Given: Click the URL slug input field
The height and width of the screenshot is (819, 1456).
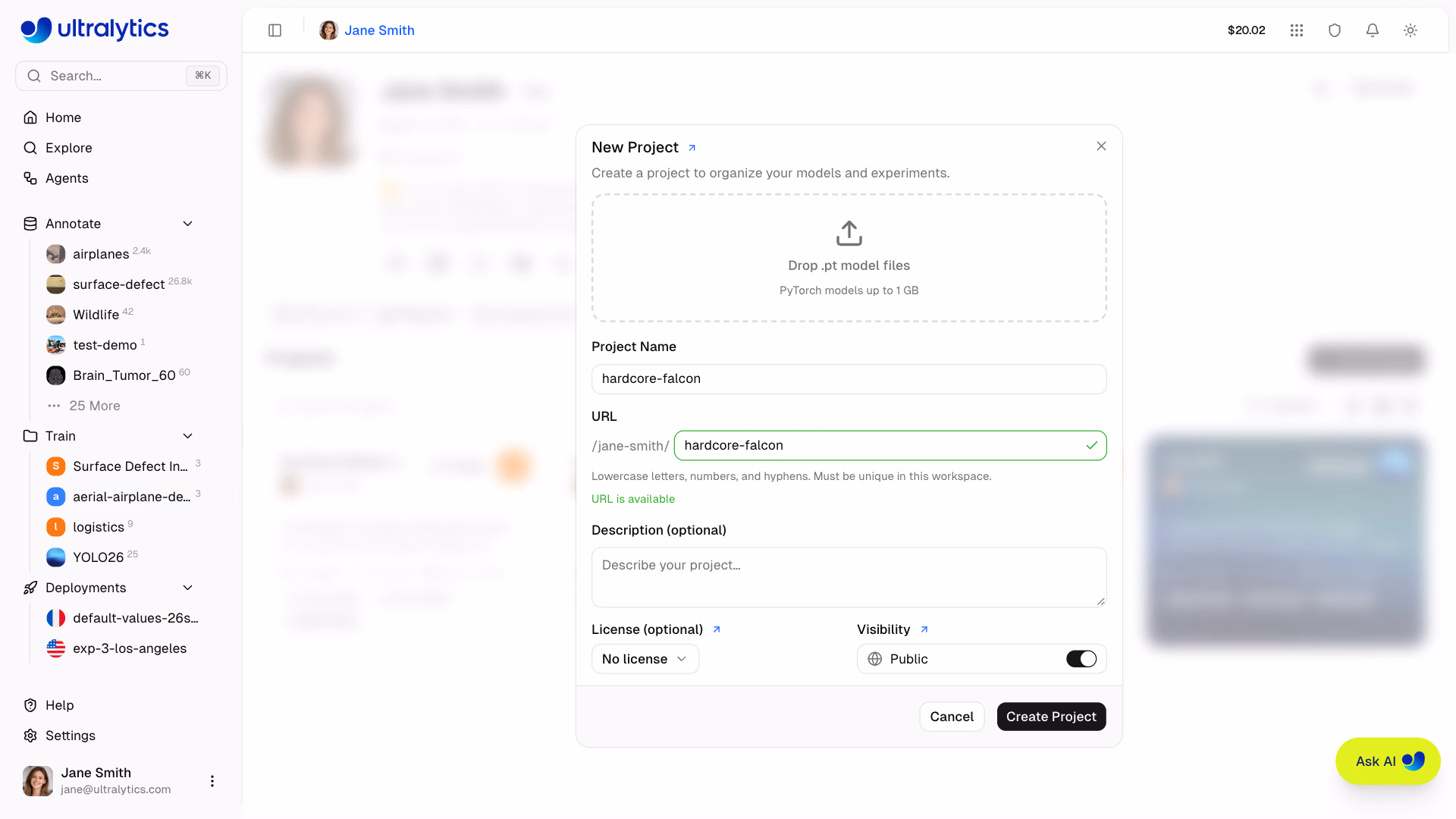Looking at the screenshot, I should (x=890, y=445).
